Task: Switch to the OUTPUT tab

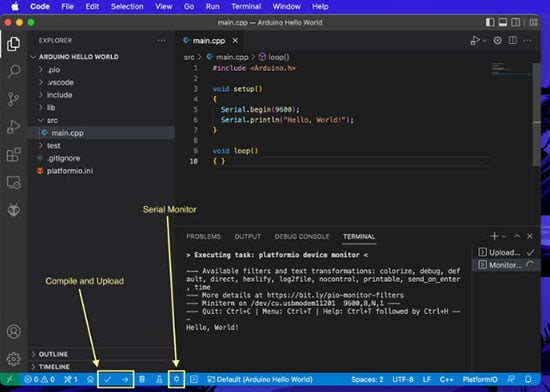Action: pos(248,237)
